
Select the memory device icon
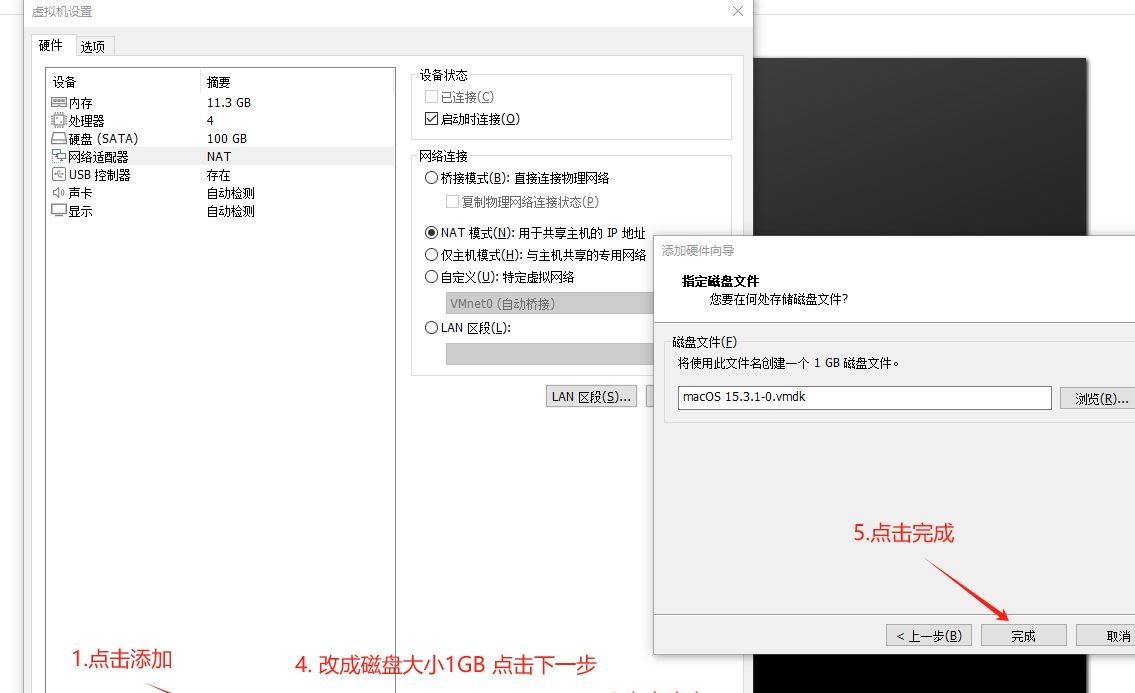coord(59,102)
